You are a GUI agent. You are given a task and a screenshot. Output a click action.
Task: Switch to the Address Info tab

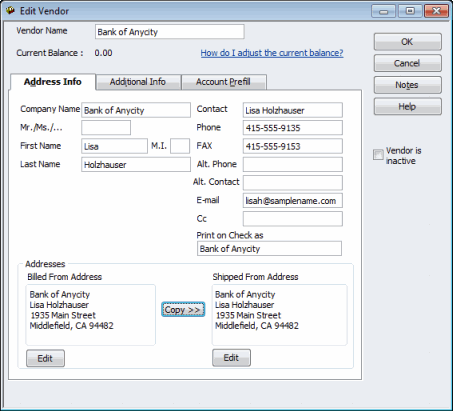click(x=53, y=82)
